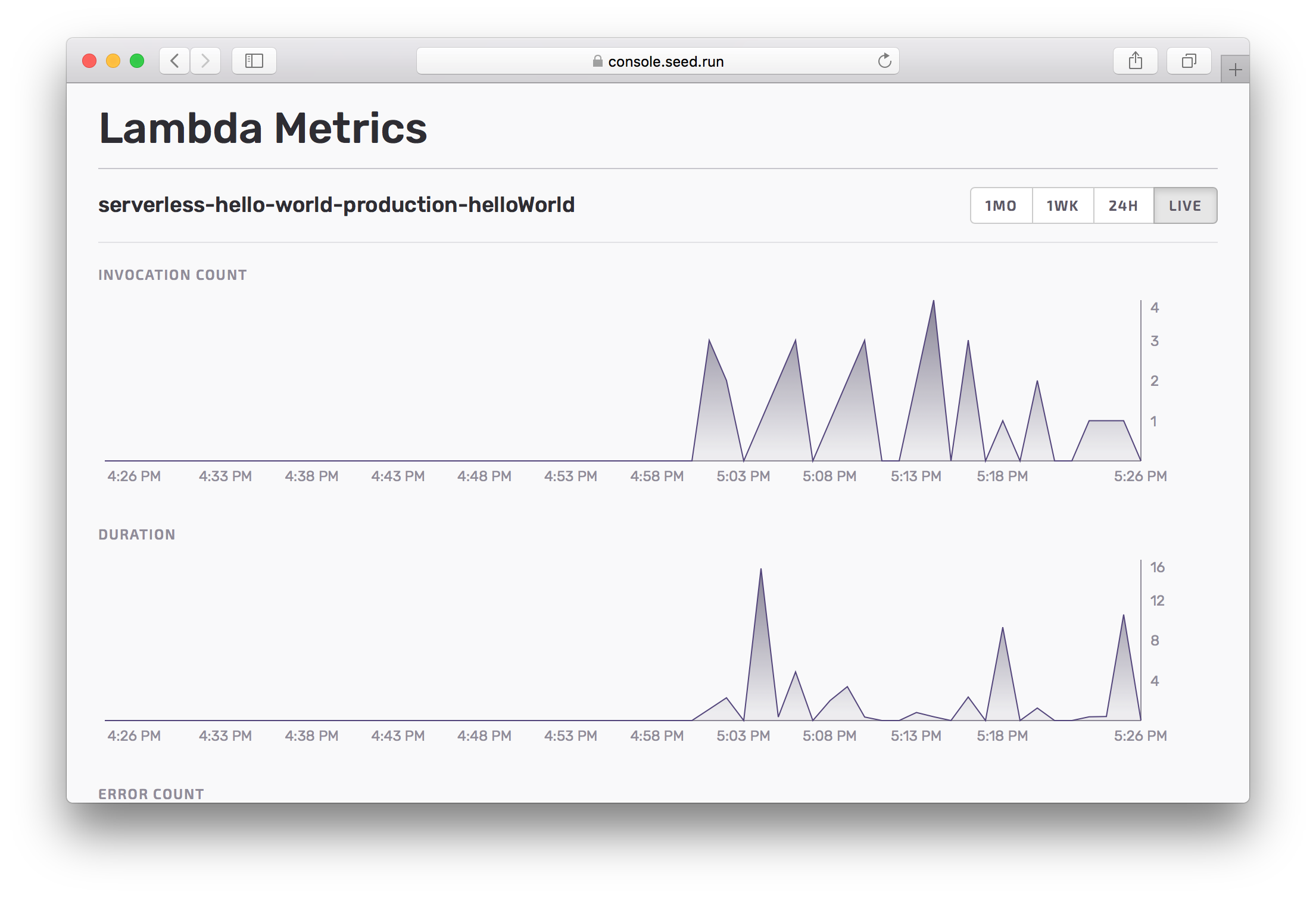Switch time range to 1MO
Viewport: 1316px width, 898px height.
coord(1001,206)
